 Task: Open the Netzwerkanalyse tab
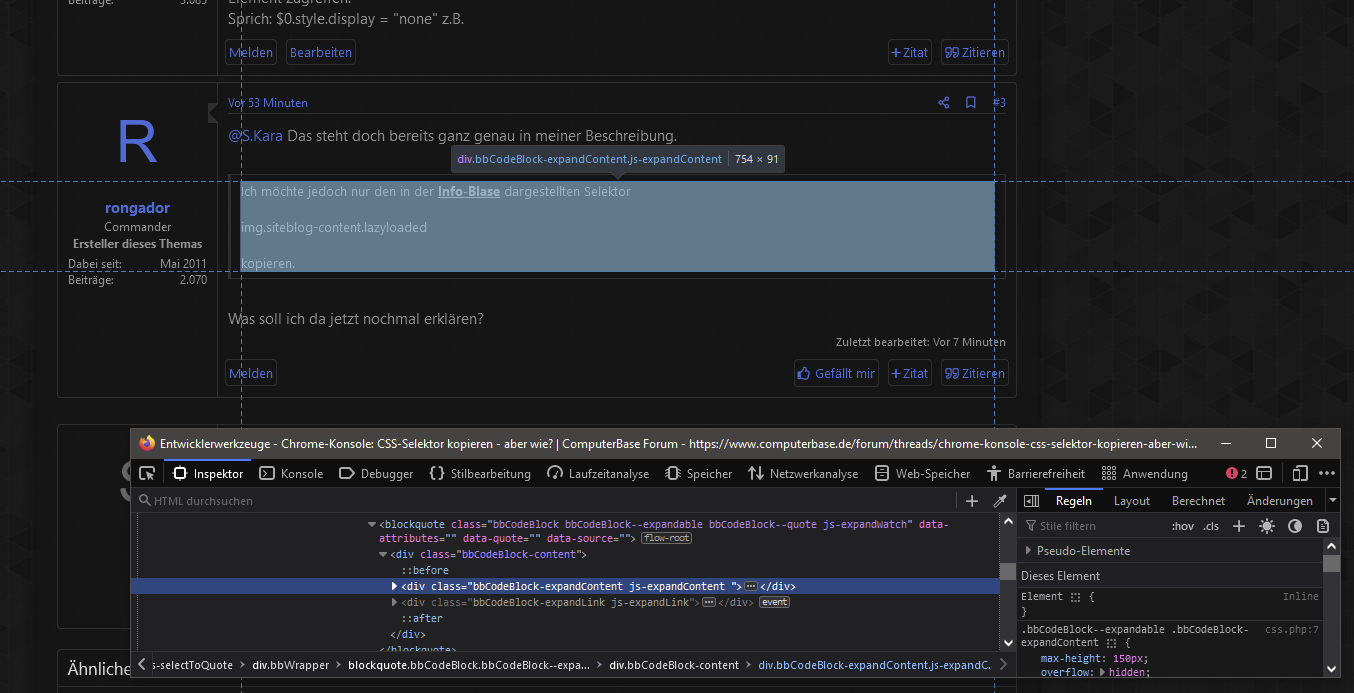(x=803, y=474)
